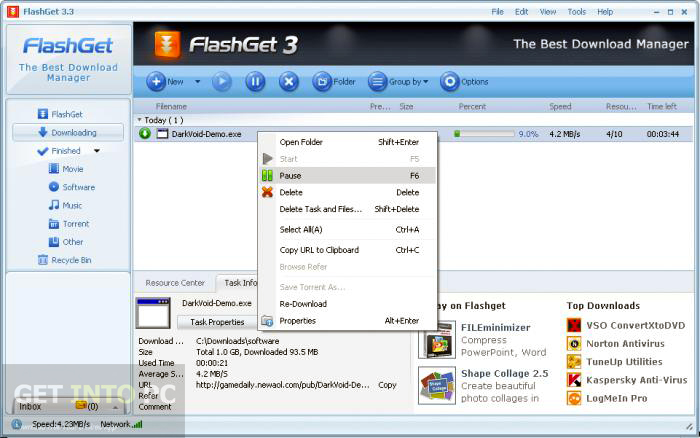Click the LogMeIn Pro icon
The image size is (700, 438).
coord(574,398)
